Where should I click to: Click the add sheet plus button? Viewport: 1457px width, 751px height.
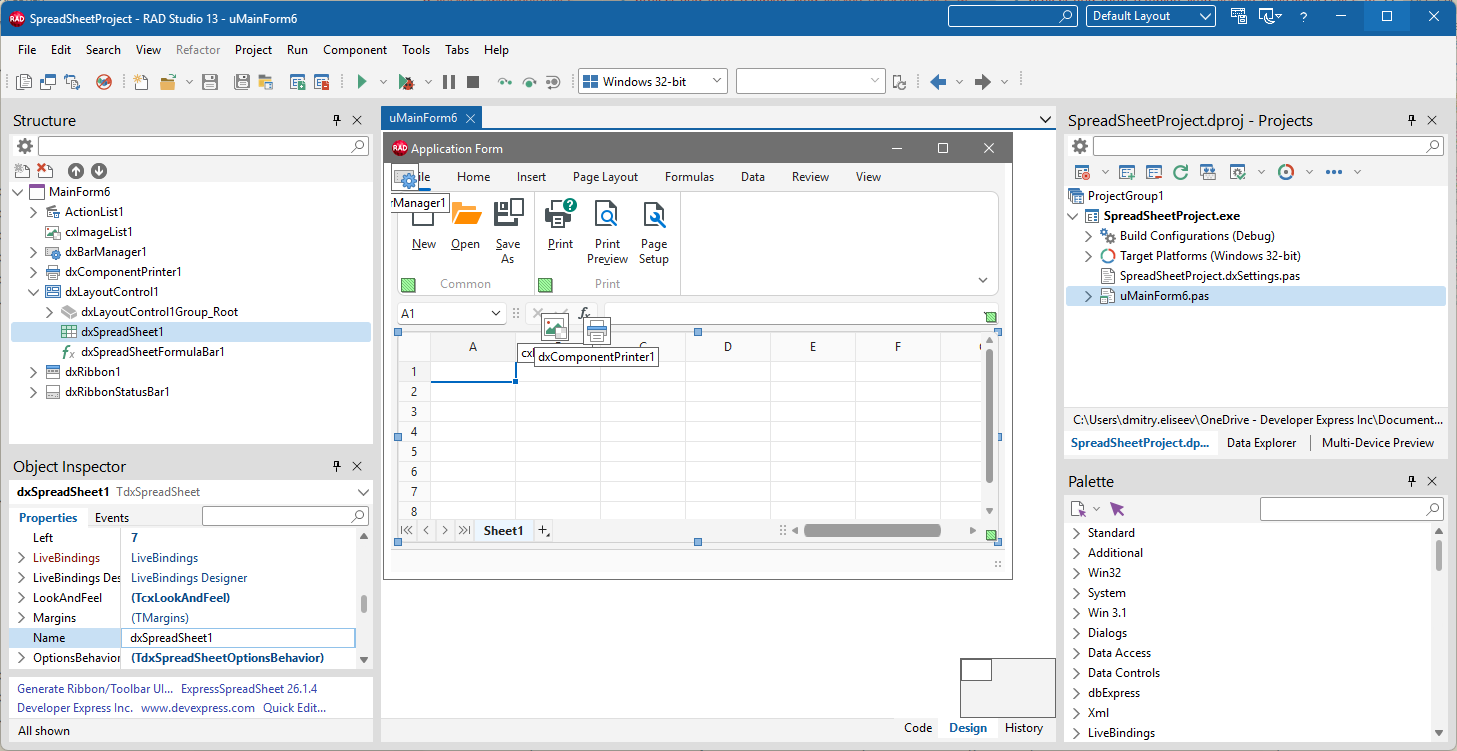tap(544, 530)
